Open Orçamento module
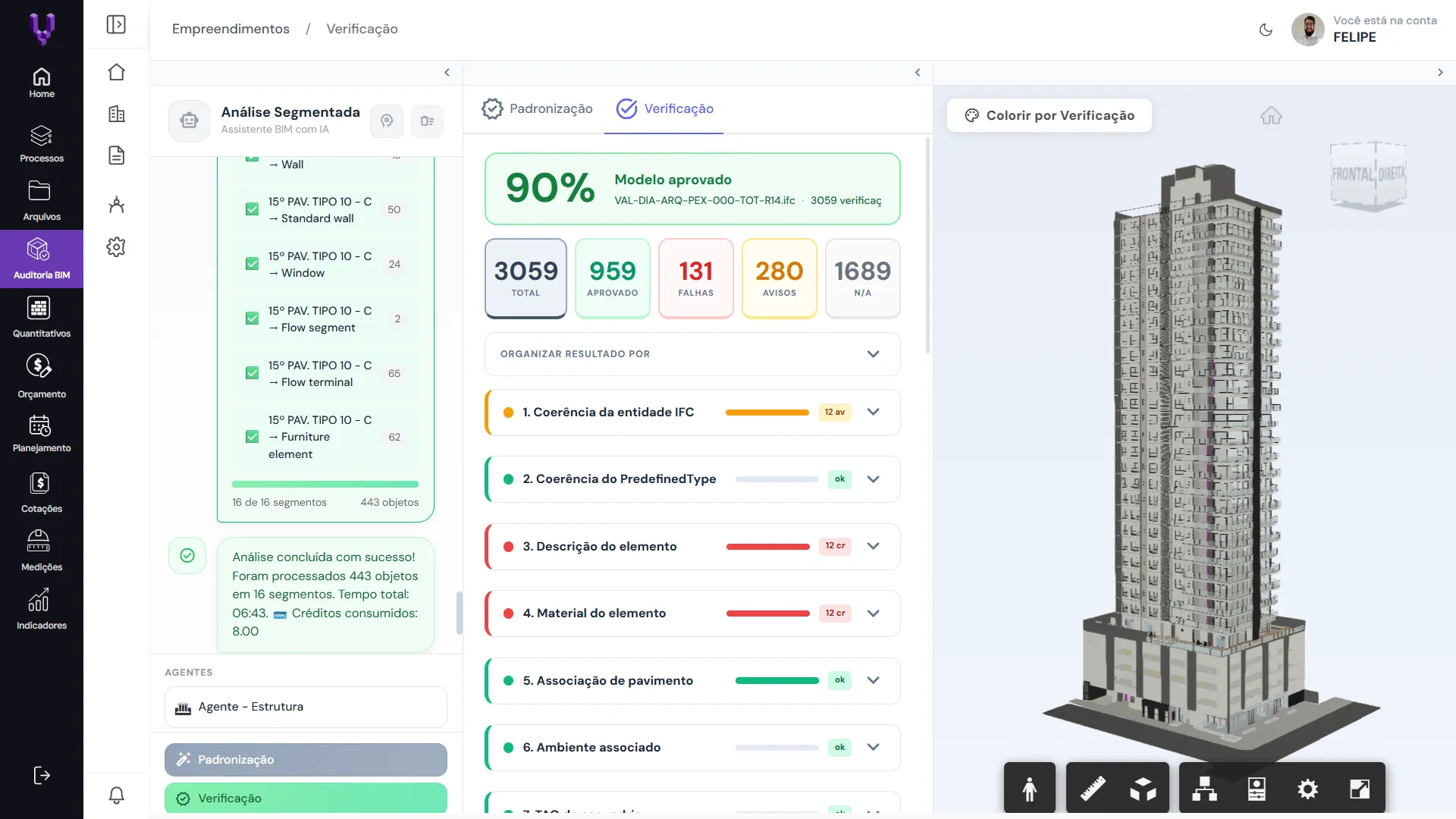The height and width of the screenshot is (819, 1456). point(42,377)
